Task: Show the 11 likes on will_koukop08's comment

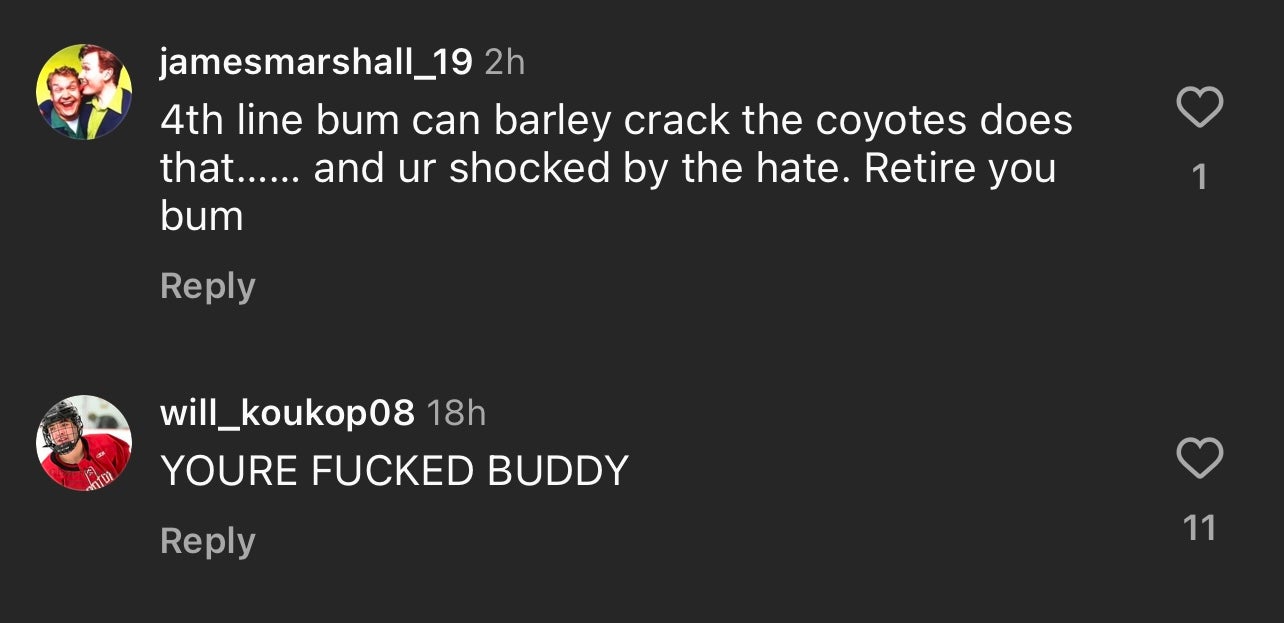Action: [x=1199, y=528]
